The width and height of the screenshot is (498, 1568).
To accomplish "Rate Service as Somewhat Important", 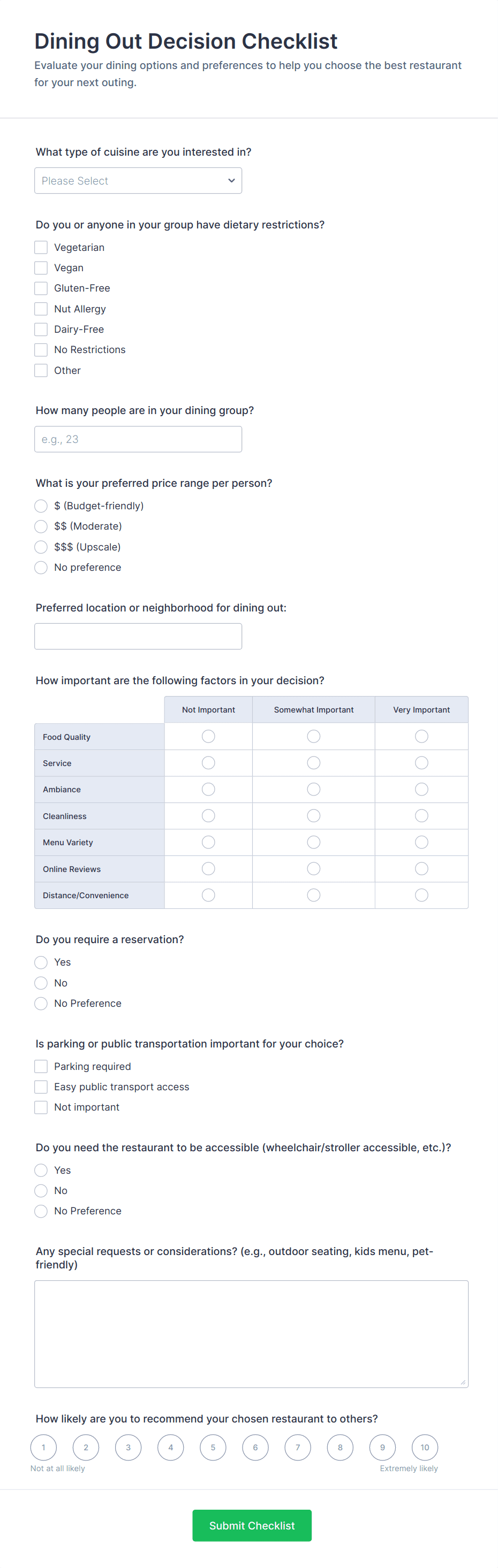I will [x=313, y=763].
